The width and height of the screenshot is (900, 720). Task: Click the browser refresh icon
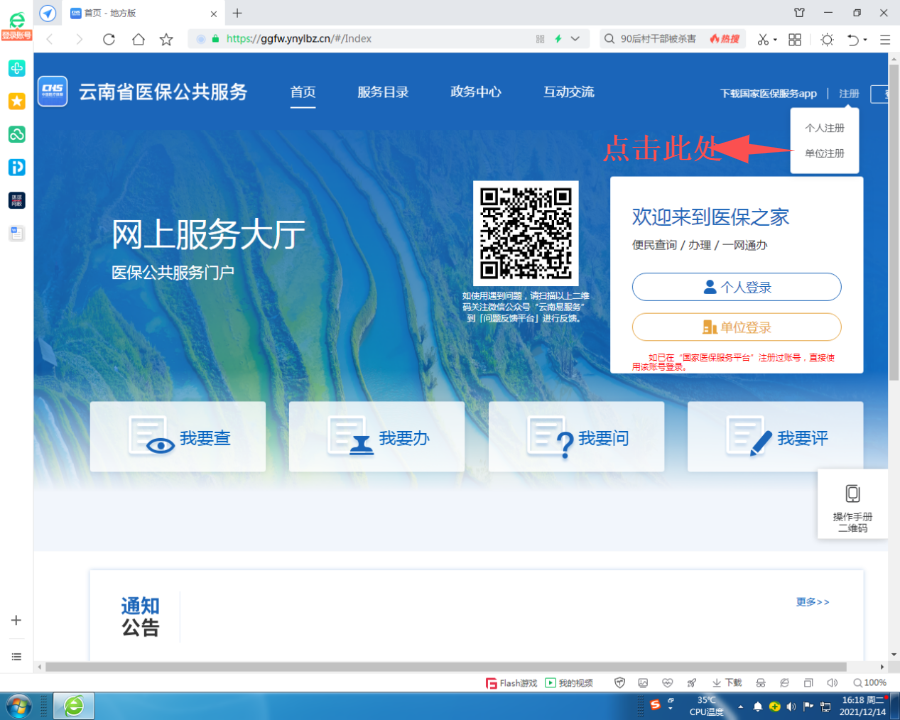coord(109,39)
